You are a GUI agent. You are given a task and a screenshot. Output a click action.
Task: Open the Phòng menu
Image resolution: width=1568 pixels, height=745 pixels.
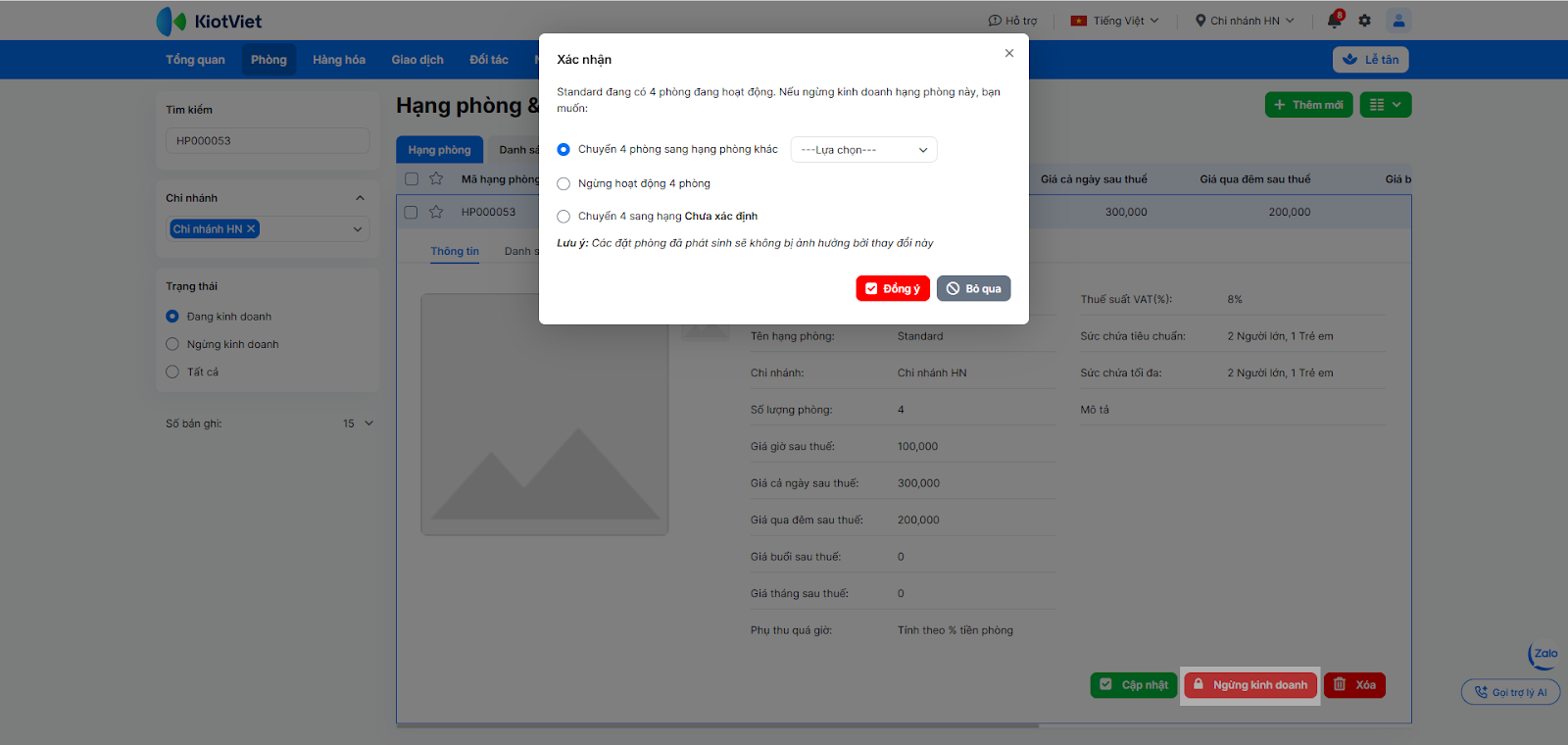pyautogui.click(x=269, y=60)
